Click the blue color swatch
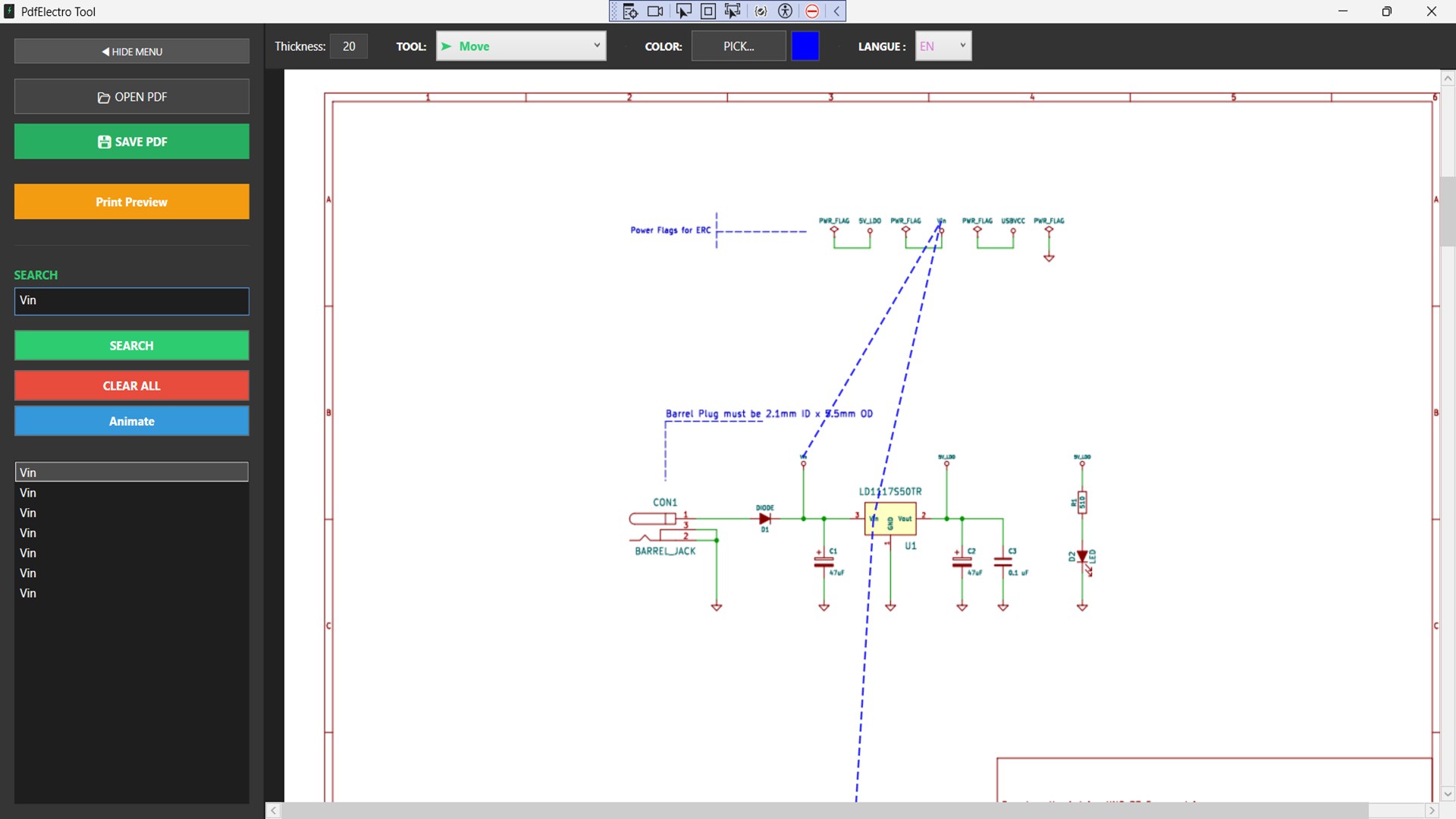This screenshot has width=1456, height=819. 805,46
